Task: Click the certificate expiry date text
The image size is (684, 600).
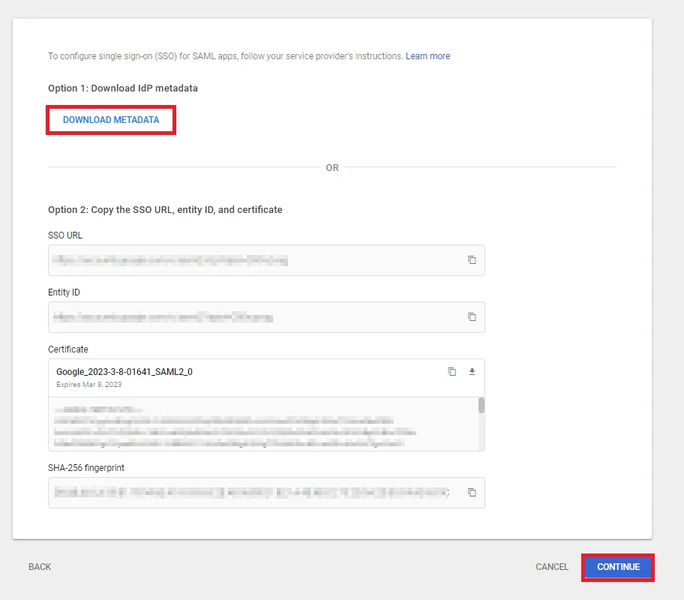Action: tap(89, 384)
